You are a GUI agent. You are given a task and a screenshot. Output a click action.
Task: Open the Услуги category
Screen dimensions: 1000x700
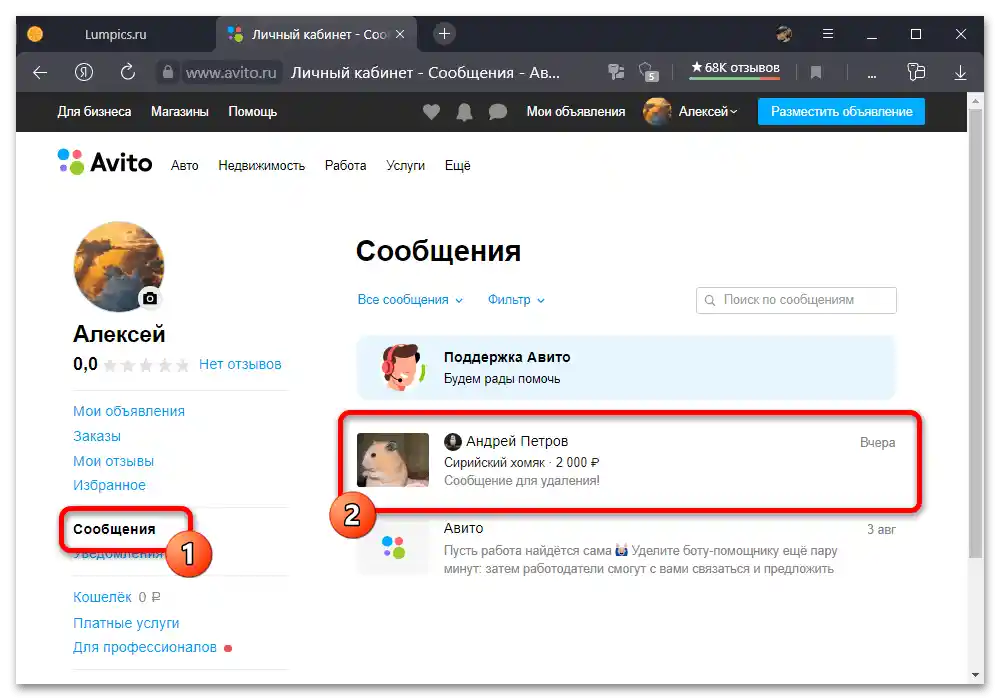coord(406,166)
